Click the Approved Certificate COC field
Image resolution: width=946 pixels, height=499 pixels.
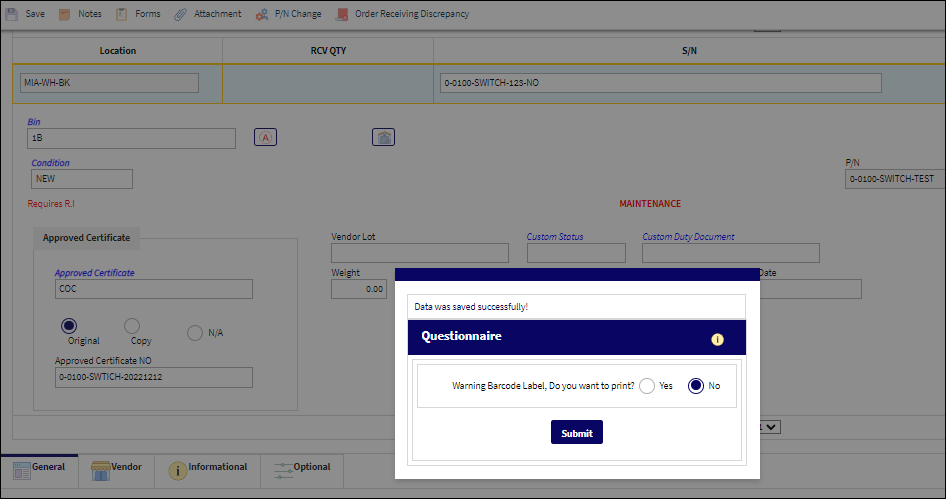(x=154, y=289)
